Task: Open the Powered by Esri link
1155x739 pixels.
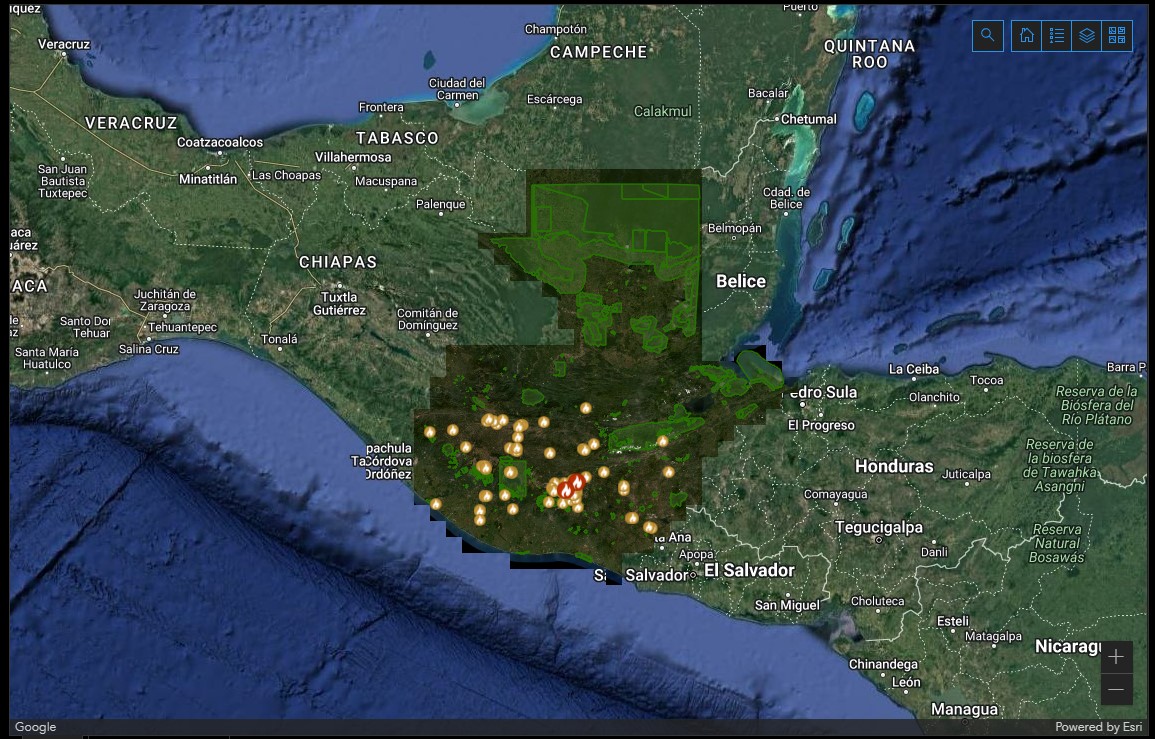Action: [1100, 727]
